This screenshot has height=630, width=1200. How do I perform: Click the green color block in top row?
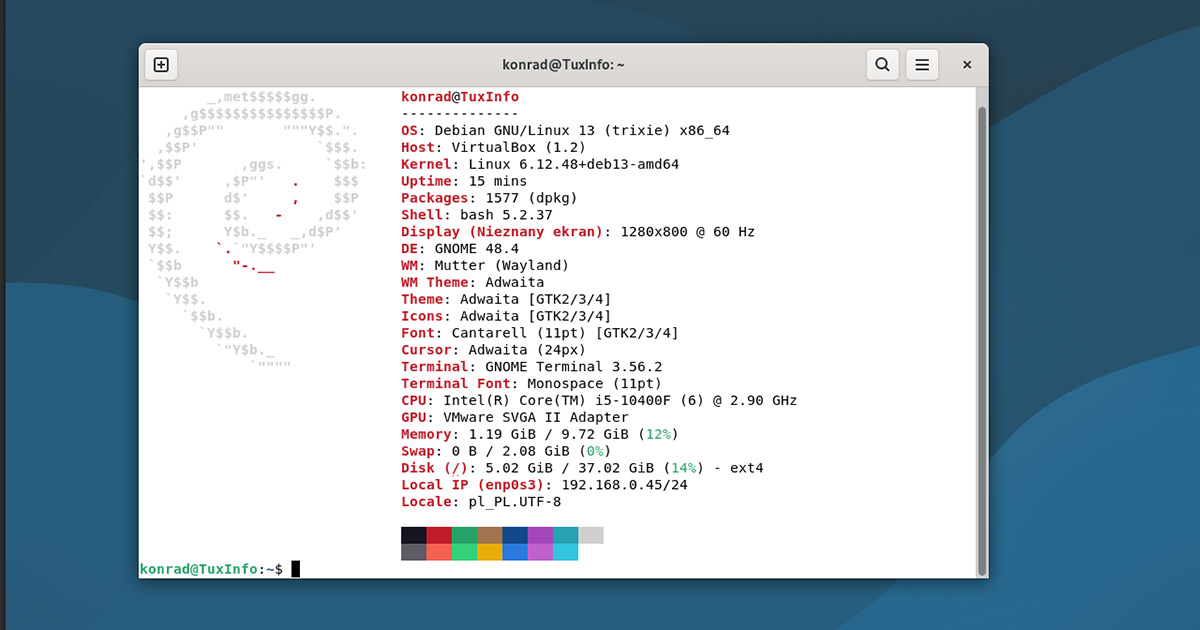pos(464,535)
